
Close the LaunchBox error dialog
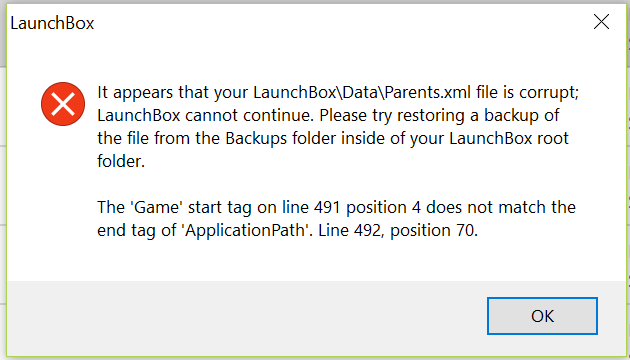click(601, 22)
